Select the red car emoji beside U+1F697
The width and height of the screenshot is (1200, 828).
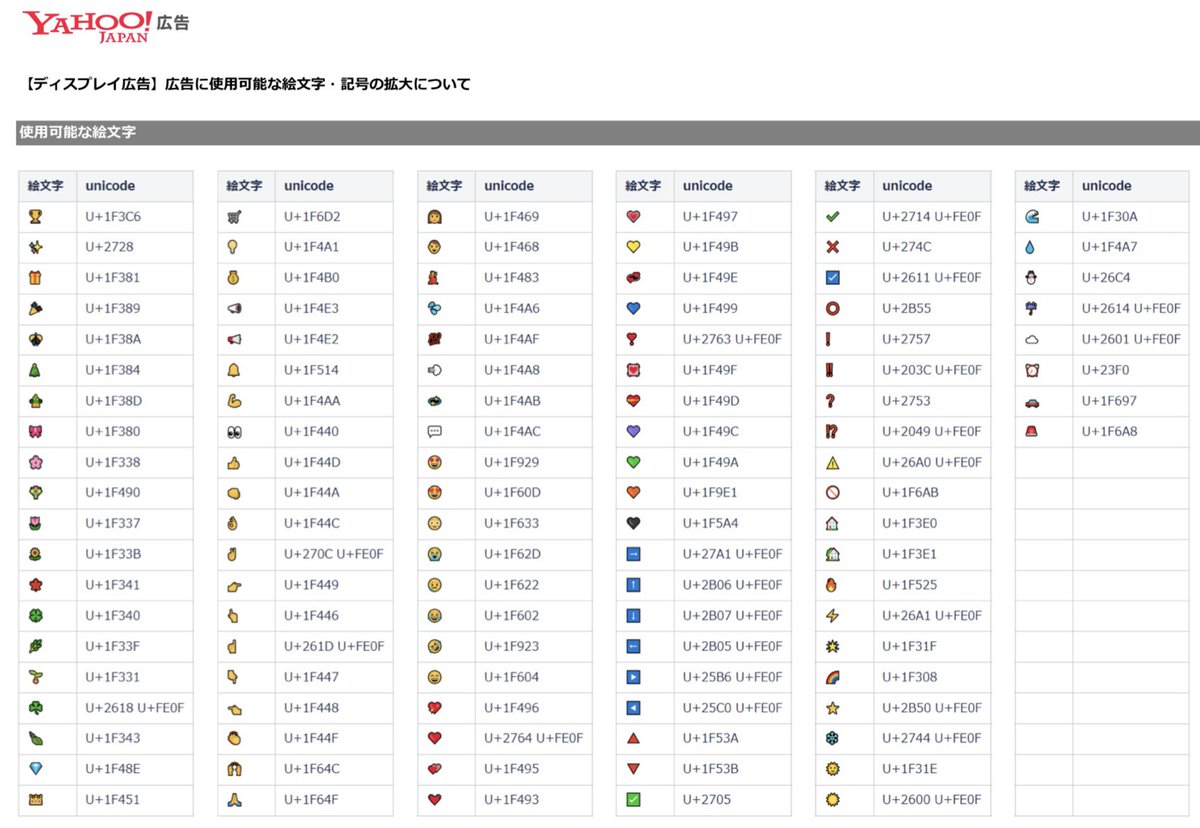[1032, 401]
